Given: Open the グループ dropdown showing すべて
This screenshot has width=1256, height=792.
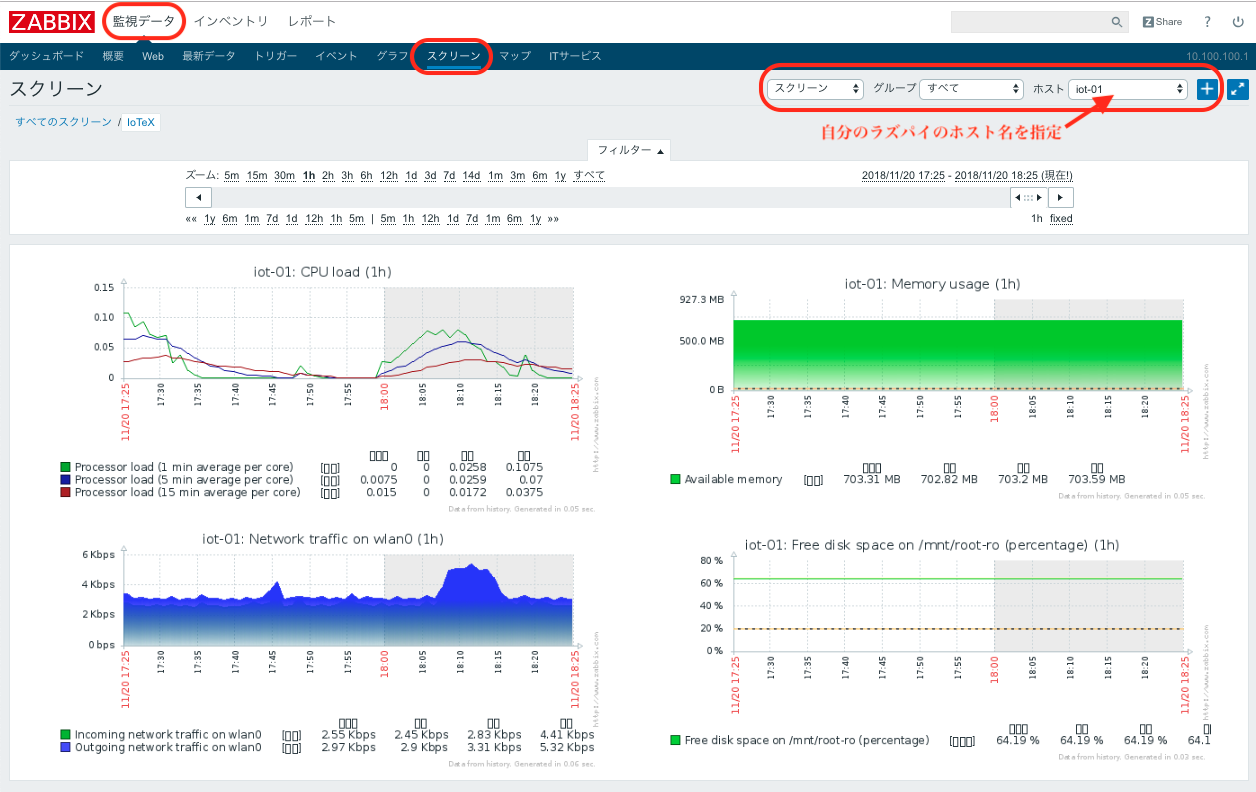Looking at the screenshot, I should point(971,89).
